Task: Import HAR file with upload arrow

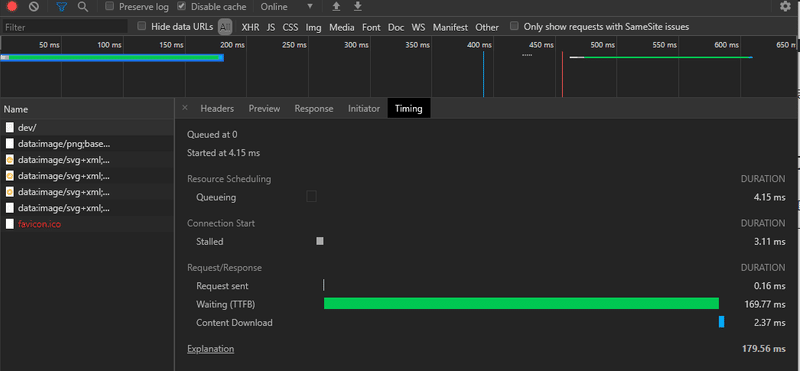Action: pyautogui.click(x=336, y=7)
